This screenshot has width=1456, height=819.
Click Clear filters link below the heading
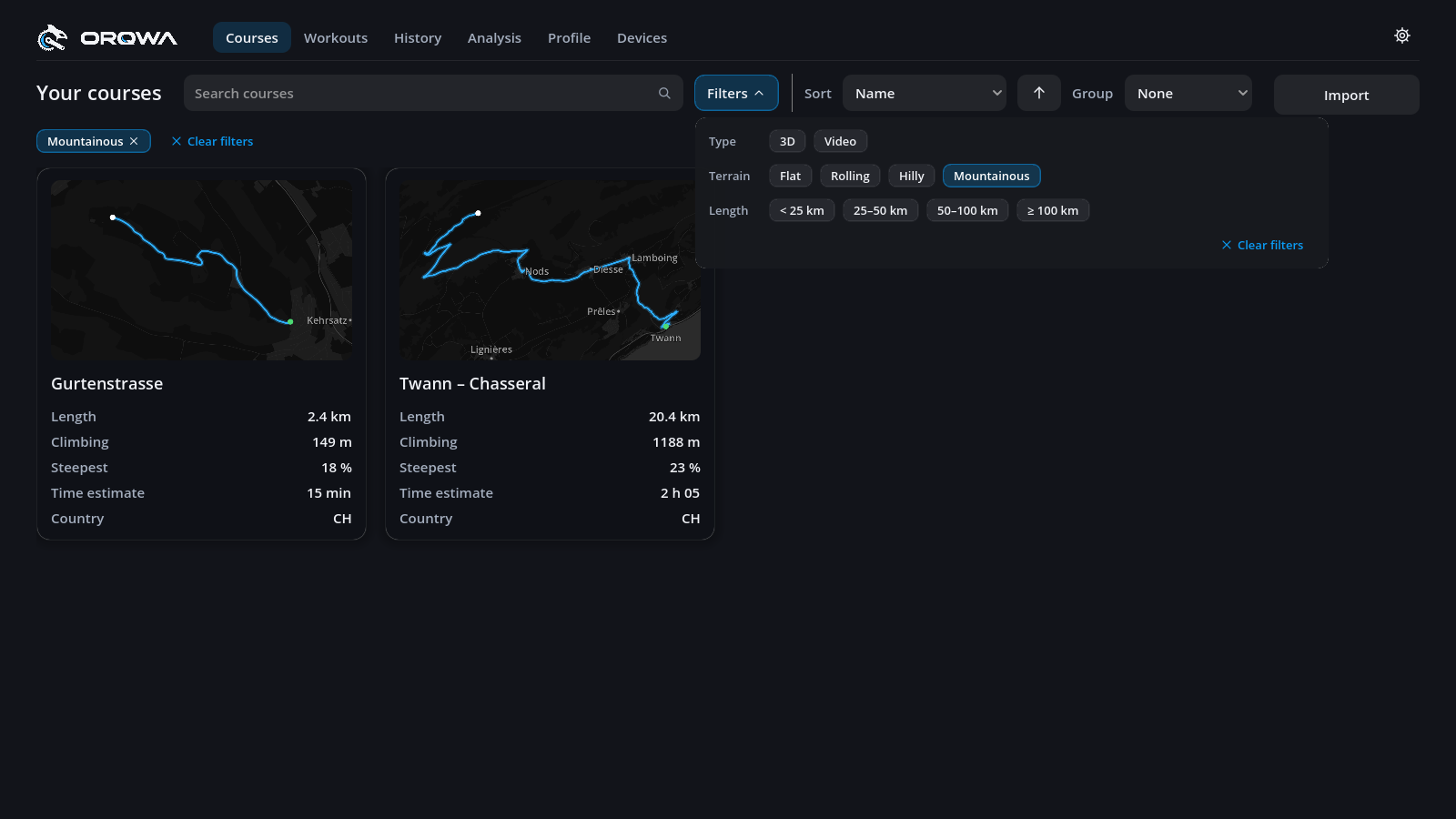coord(212,141)
